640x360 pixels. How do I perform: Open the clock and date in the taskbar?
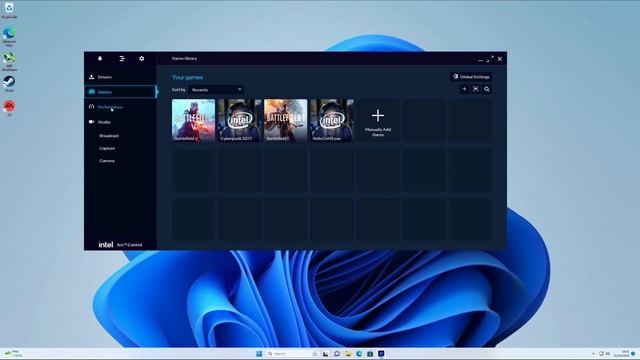pos(623,353)
